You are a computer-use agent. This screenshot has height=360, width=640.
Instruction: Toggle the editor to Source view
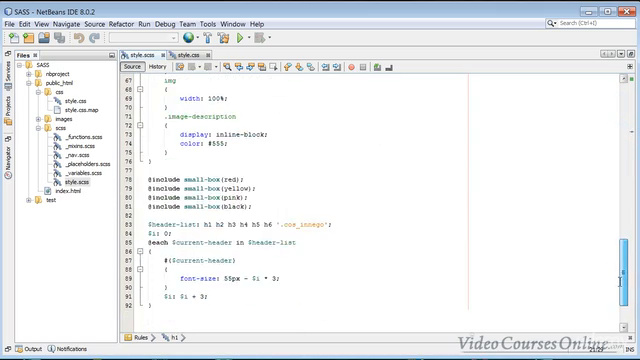tap(132, 67)
